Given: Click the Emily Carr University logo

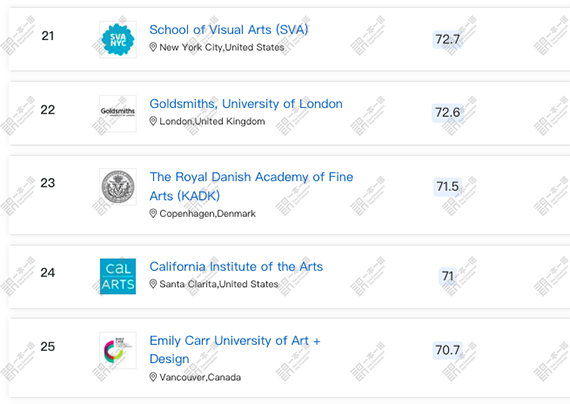Looking at the screenshot, I should [118, 350].
